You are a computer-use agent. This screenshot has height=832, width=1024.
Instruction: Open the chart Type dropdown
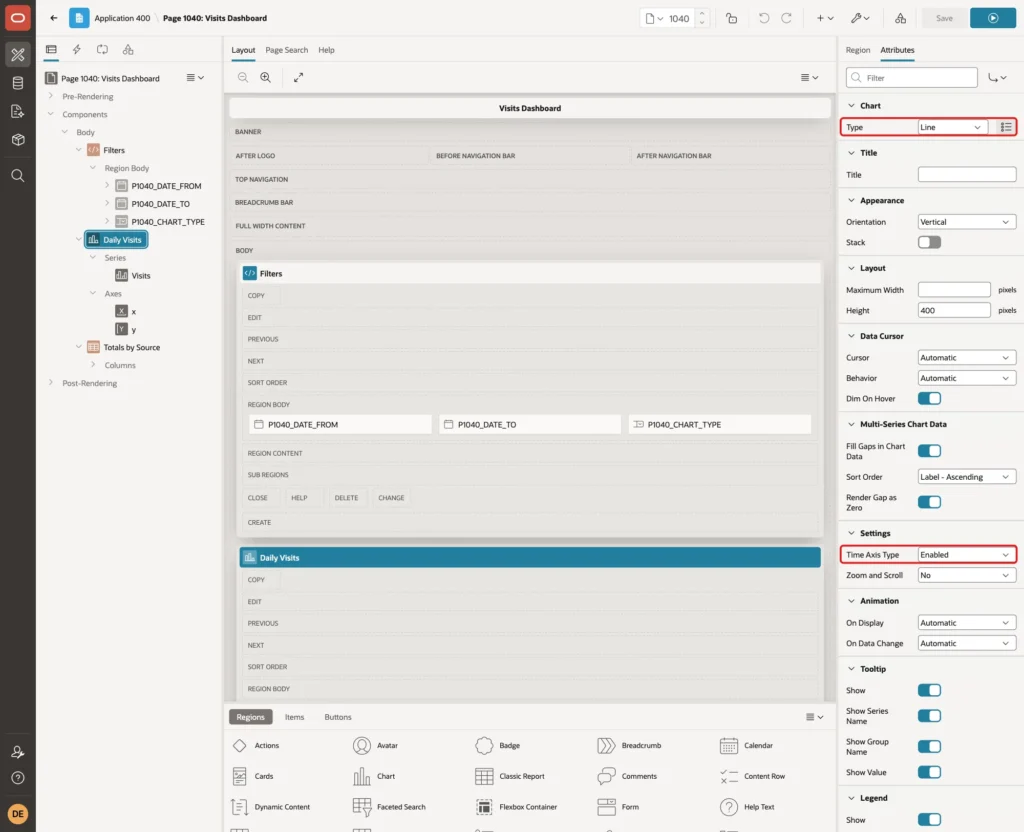(x=952, y=127)
